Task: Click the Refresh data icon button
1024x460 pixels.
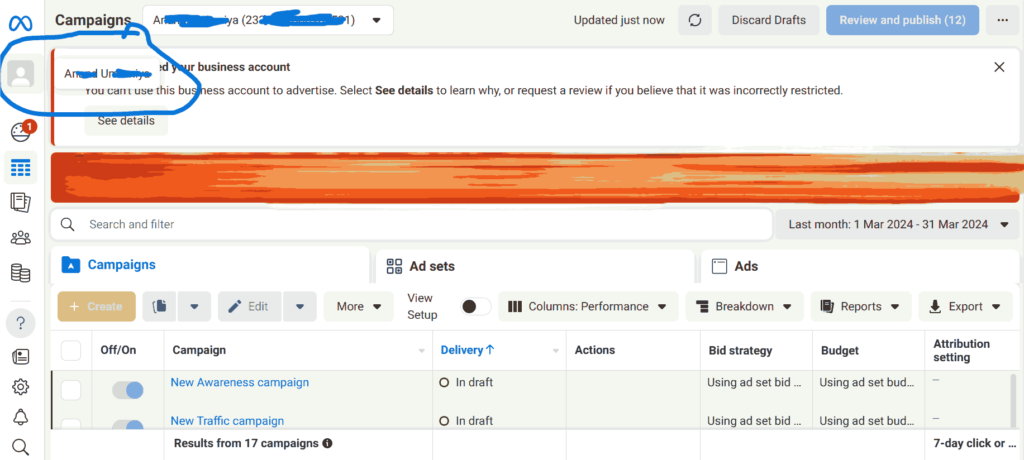Action: (x=695, y=20)
